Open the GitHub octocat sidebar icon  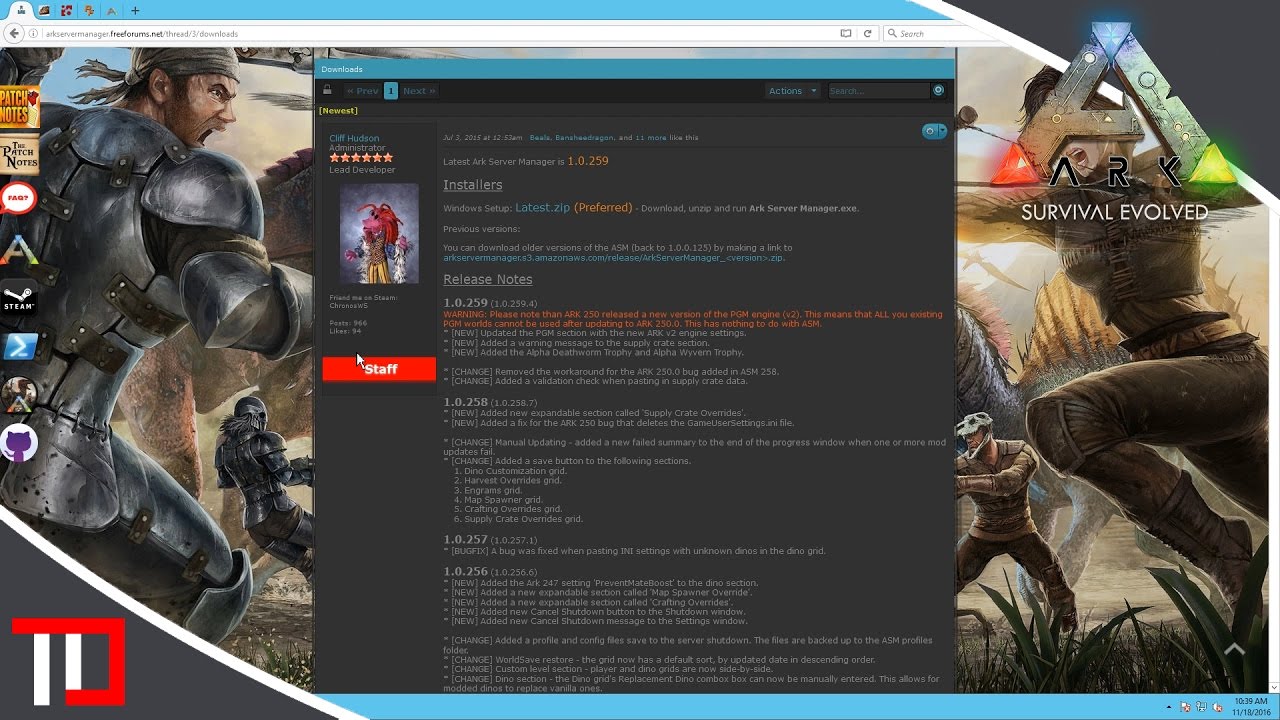point(18,443)
